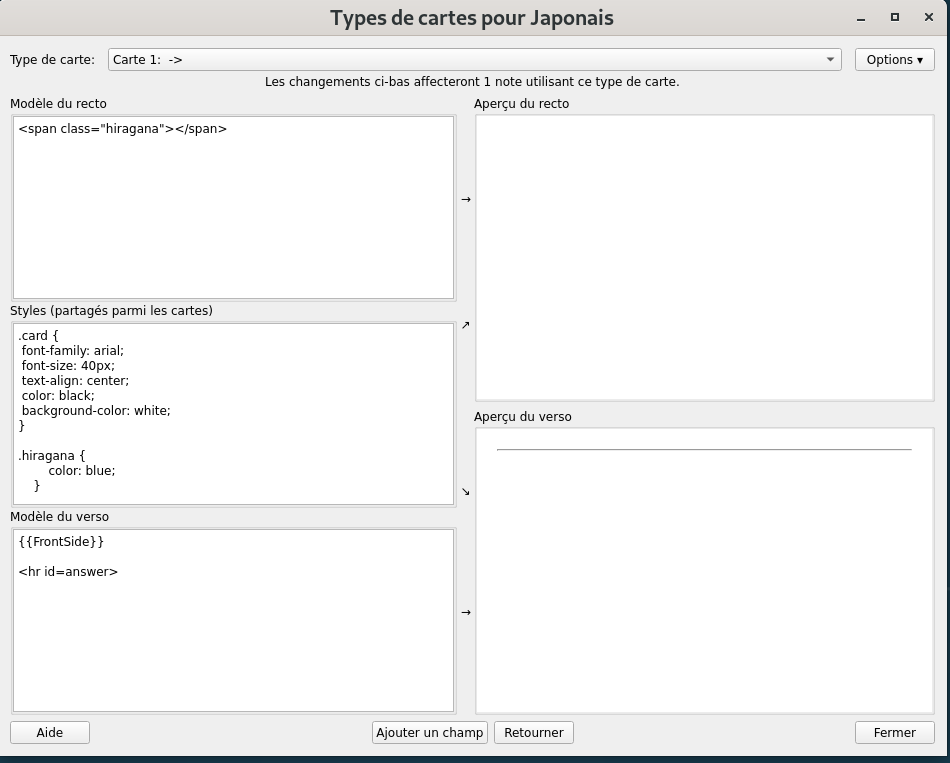
Task: Click the down-right arrow beside Styles editor
Action: [x=465, y=491]
